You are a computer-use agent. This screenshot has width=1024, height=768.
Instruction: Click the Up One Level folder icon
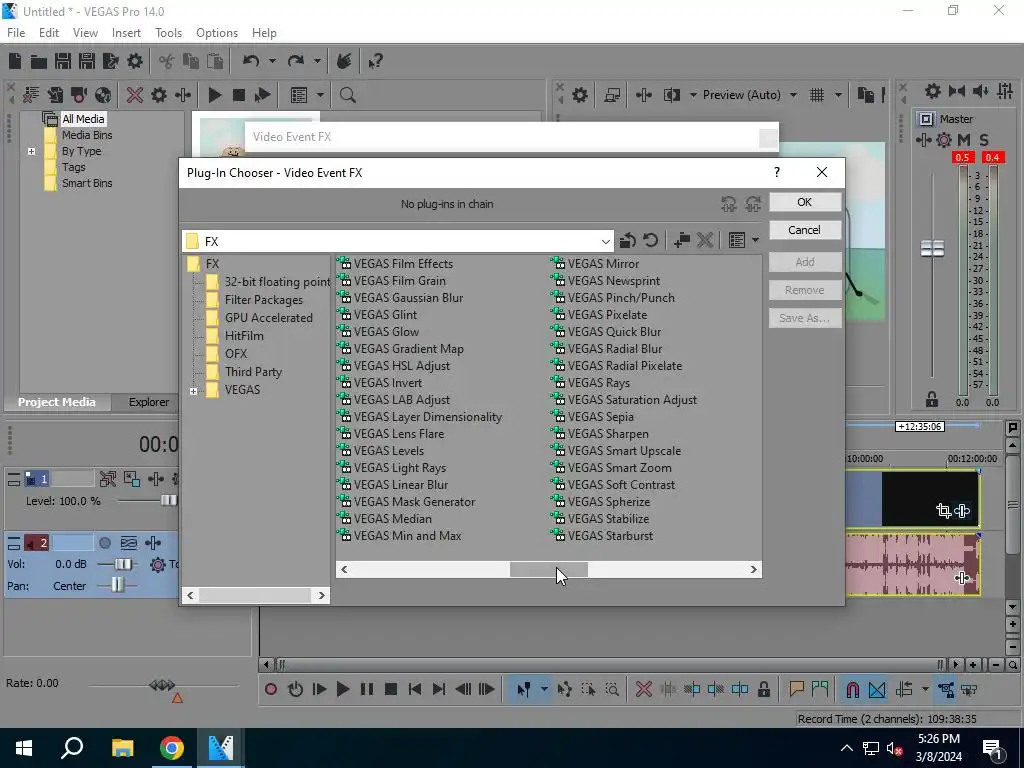tap(628, 240)
